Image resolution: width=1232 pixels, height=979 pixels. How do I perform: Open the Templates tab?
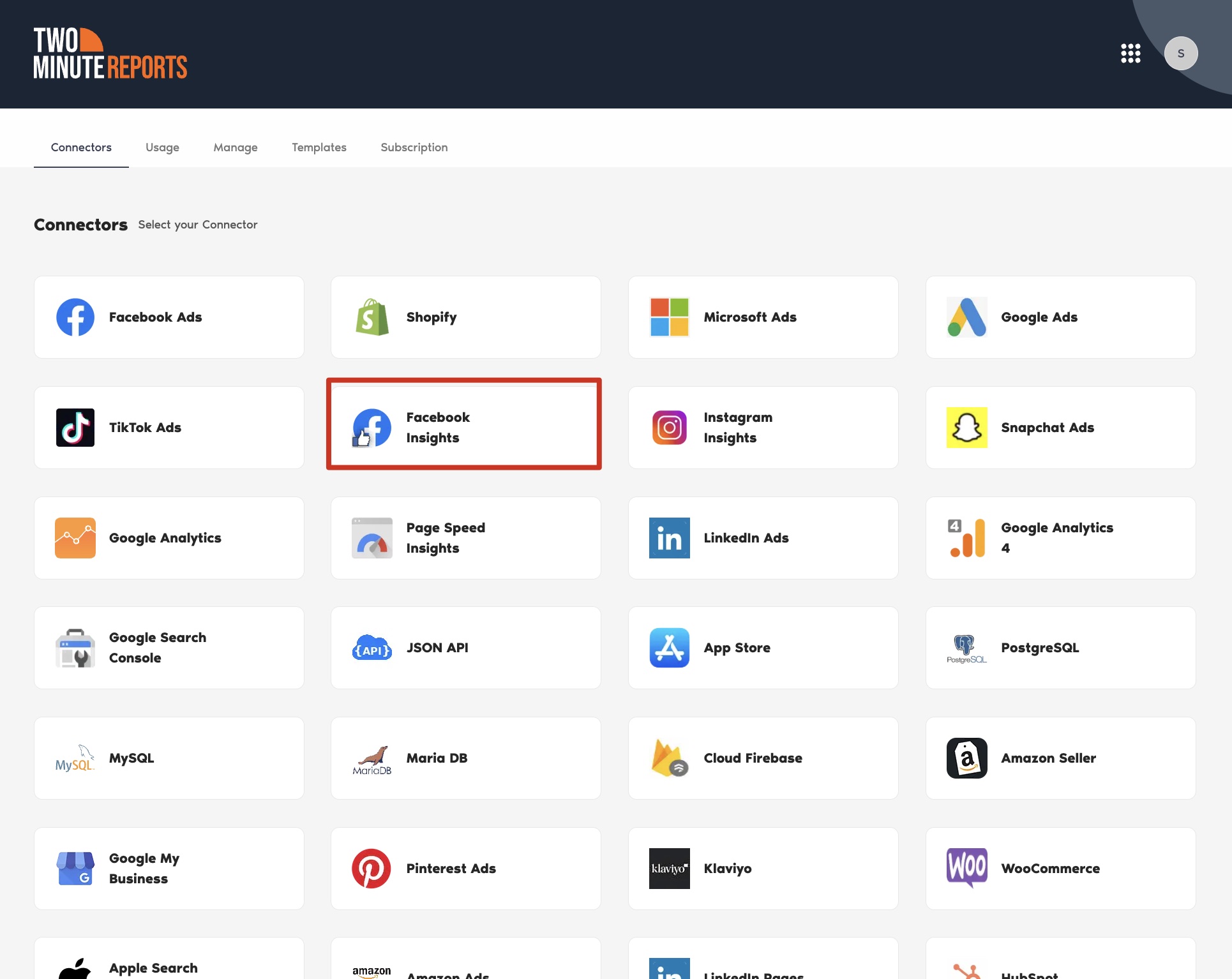coord(319,147)
